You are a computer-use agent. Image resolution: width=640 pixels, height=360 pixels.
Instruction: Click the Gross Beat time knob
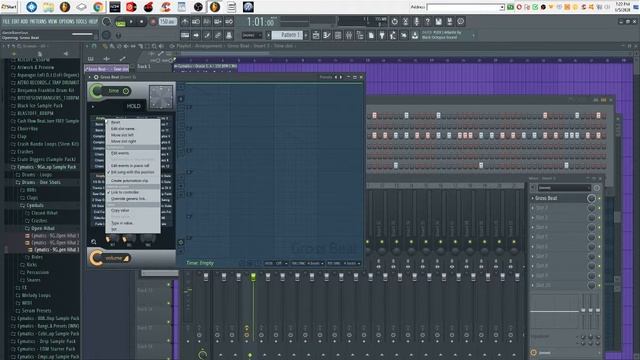(x=97, y=91)
